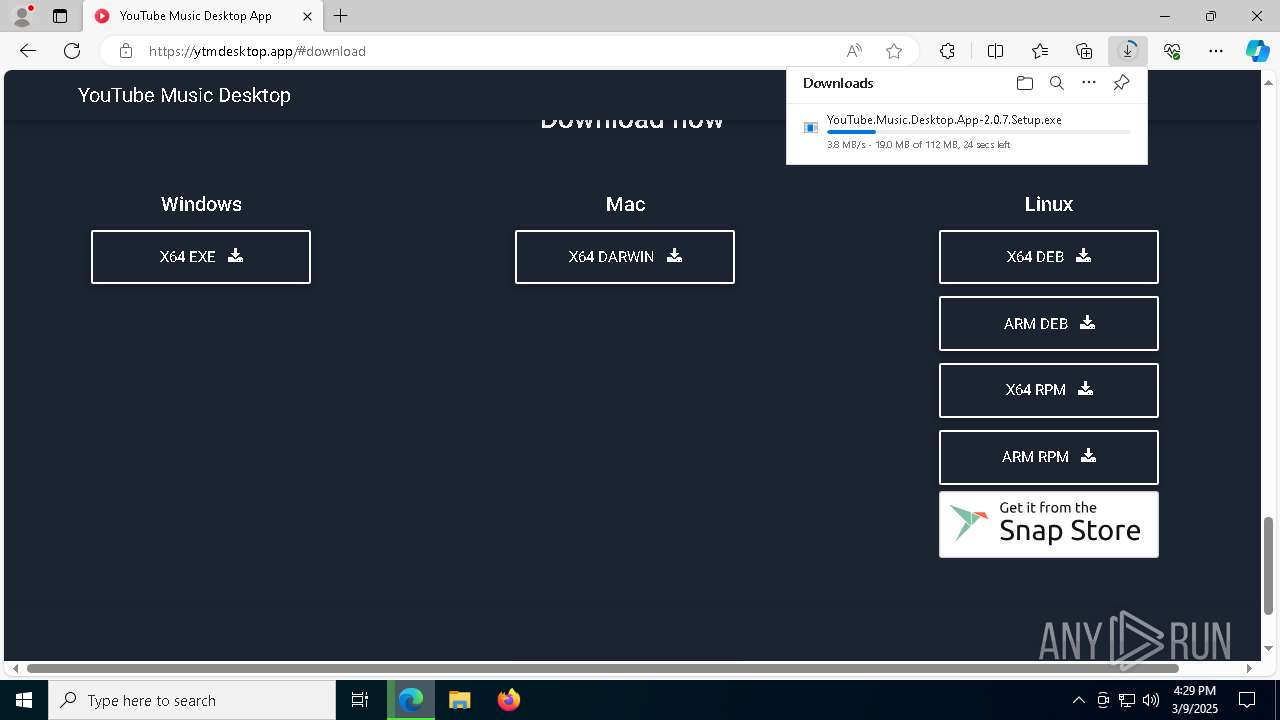Download the Linux X64 DEB package
Viewport: 1280px width, 720px height.
[x=1049, y=257]
